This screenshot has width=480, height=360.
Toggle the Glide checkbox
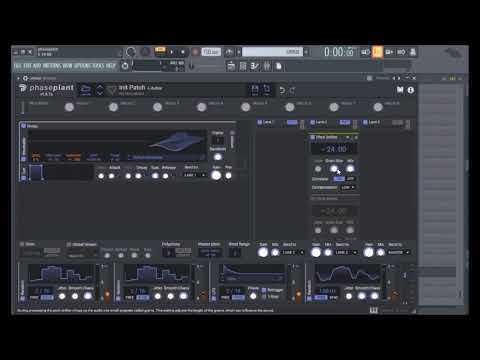(22, 244)
